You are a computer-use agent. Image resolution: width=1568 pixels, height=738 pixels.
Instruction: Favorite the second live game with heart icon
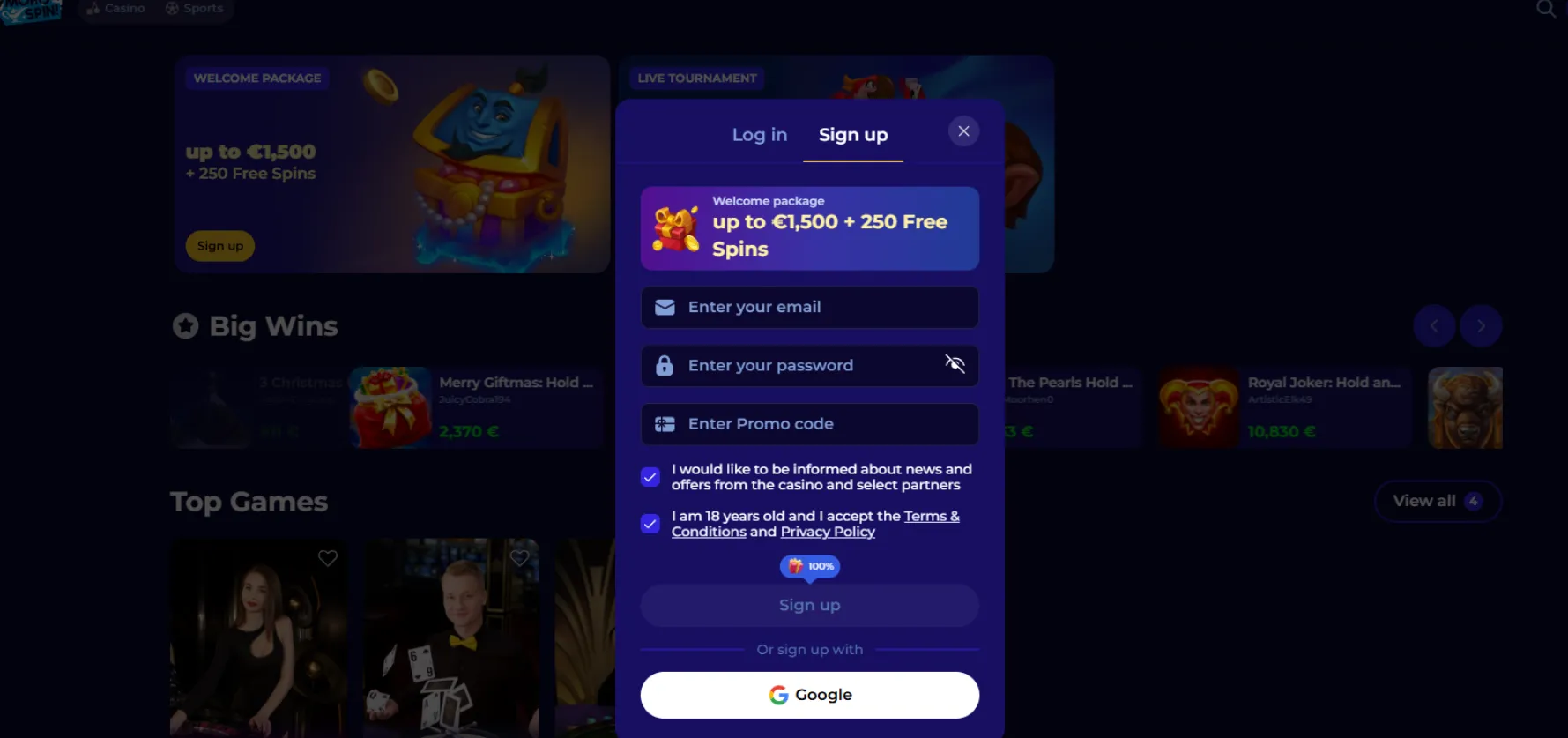(520, 558)
